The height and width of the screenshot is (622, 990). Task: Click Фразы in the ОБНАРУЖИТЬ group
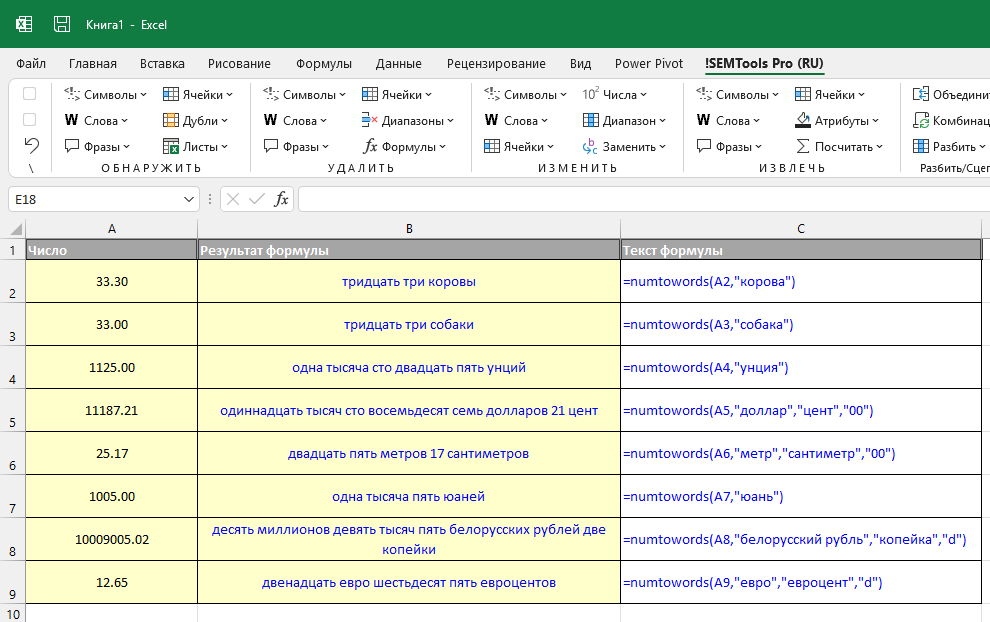coord(97,147)
